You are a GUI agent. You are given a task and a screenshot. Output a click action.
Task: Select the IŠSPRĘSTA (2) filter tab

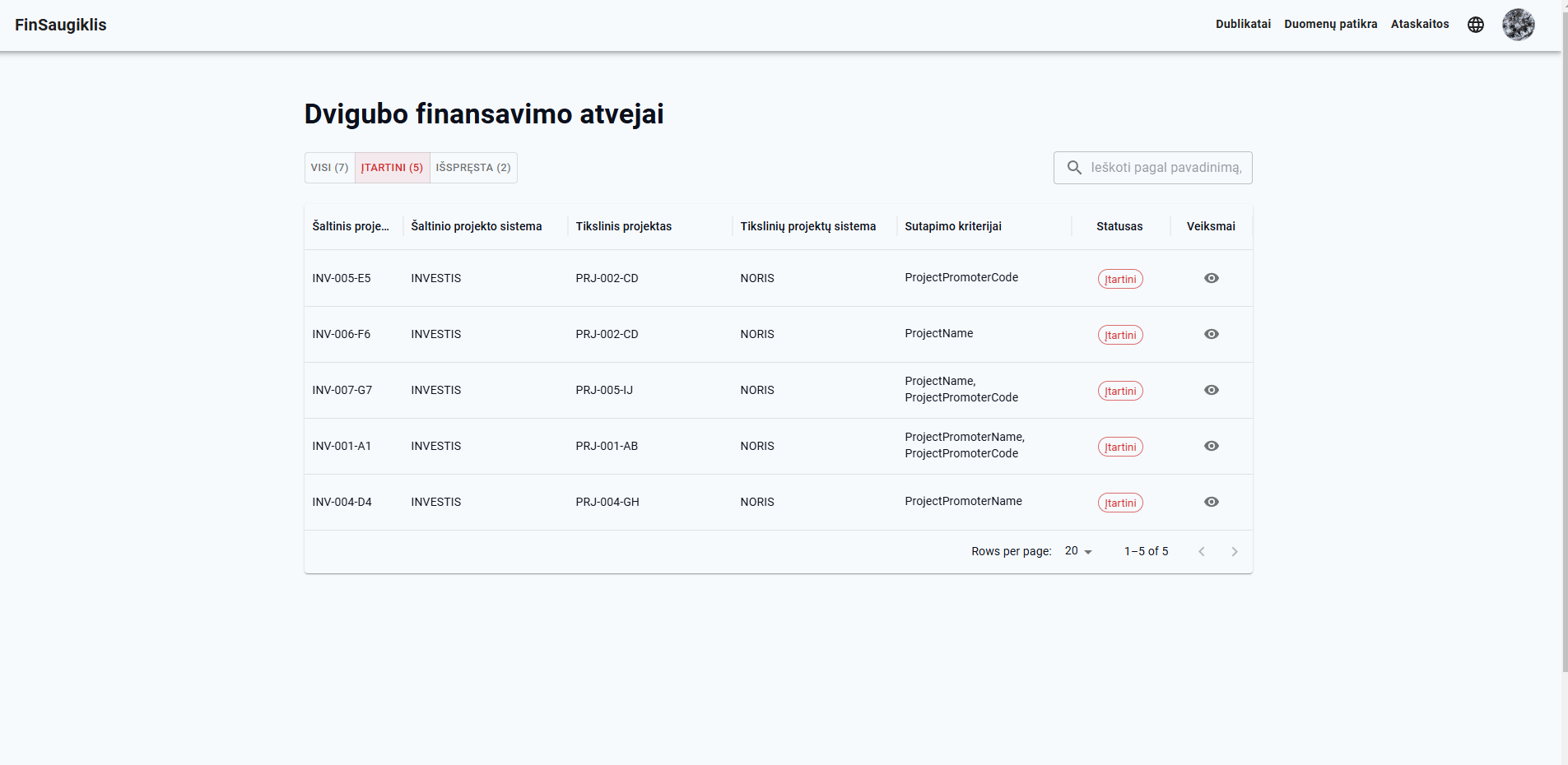pos(473,168)
